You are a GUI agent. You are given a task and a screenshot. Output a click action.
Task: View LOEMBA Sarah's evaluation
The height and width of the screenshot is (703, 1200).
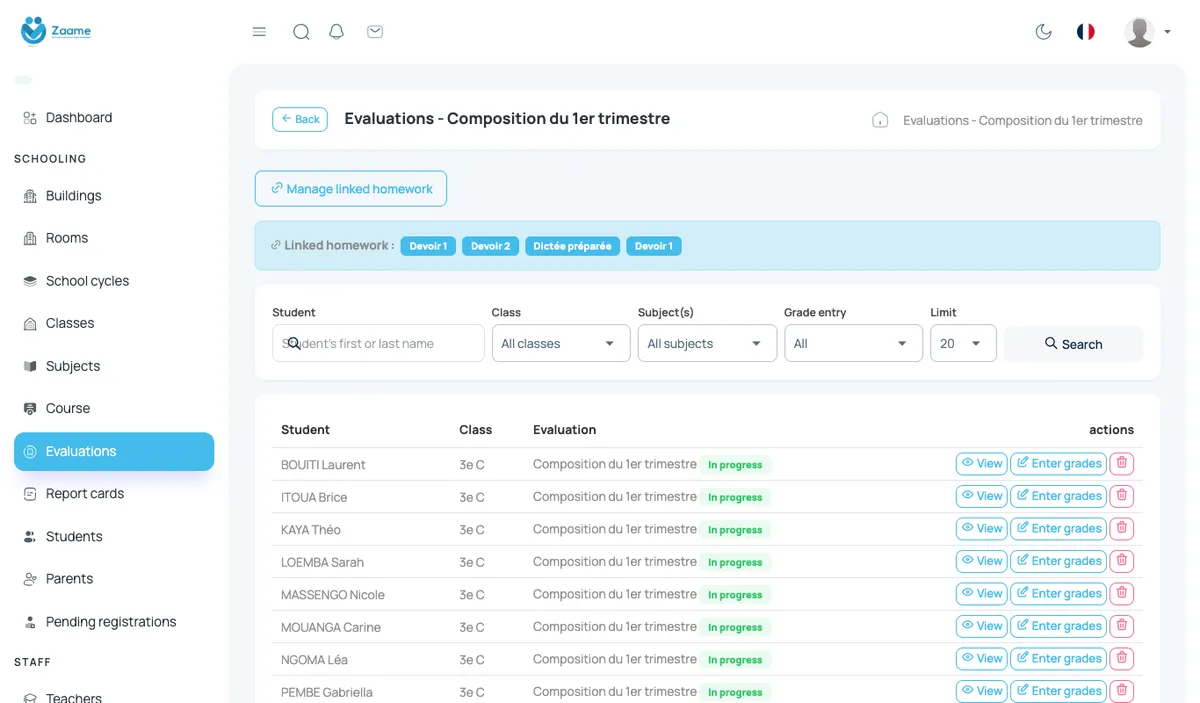pyautogui.click(x=982, y=561)
